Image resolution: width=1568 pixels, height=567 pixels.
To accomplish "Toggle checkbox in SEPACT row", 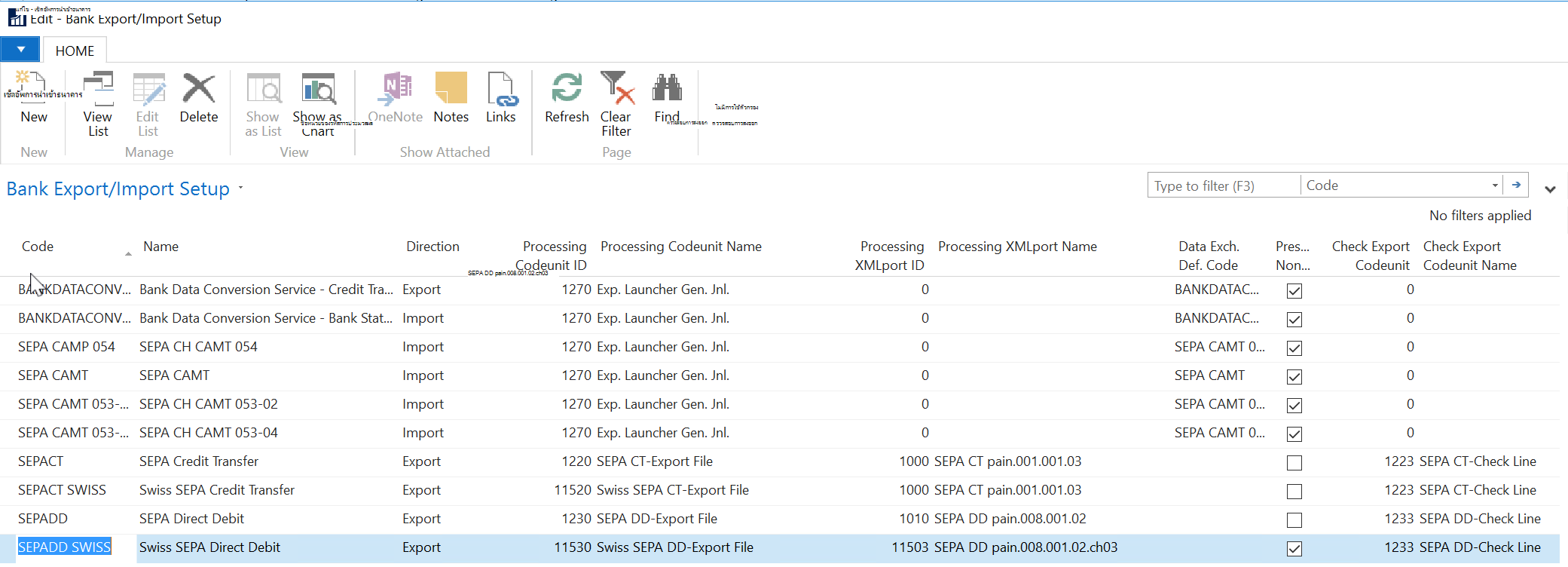I will (x=1294, y=463).
